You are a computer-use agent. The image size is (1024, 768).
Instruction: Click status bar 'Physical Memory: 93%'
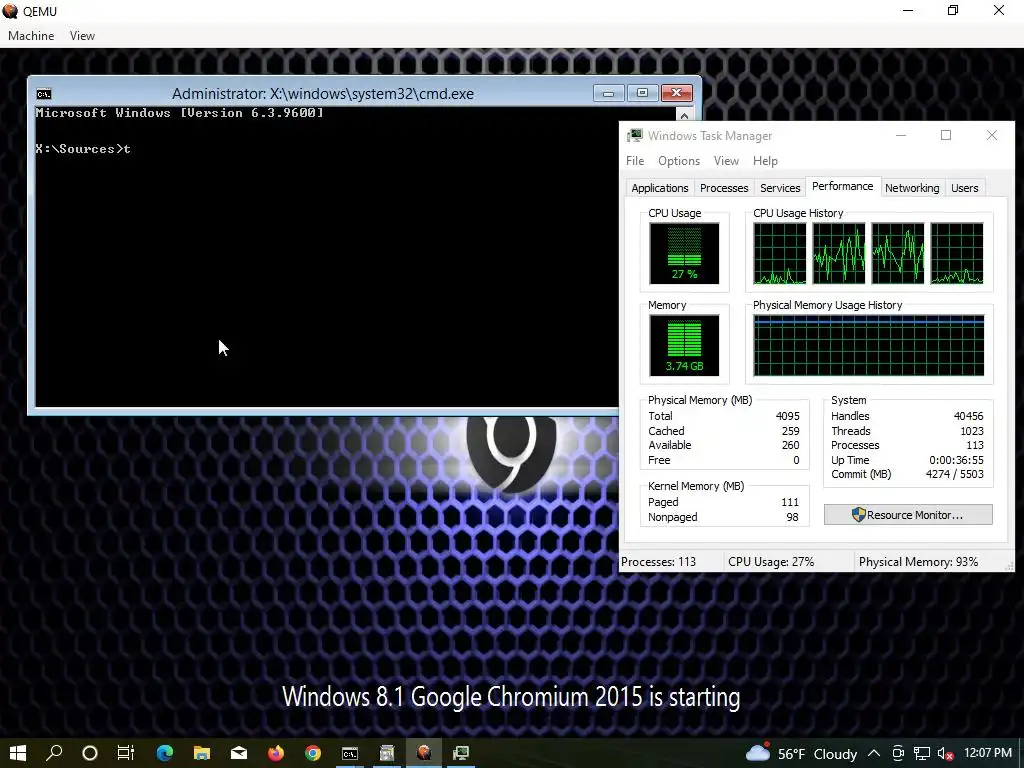pos(918,562)
